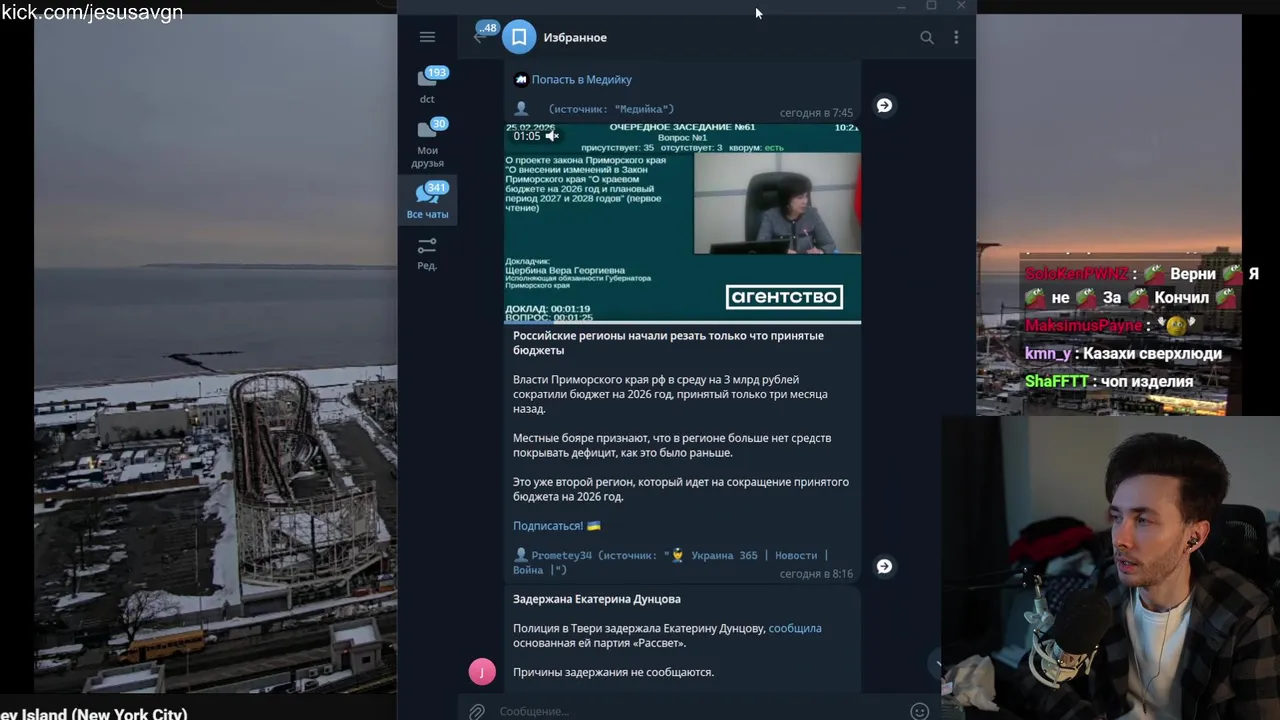Click video progress bar under агентство clip
1280x720 pixels.
(682, 322)
